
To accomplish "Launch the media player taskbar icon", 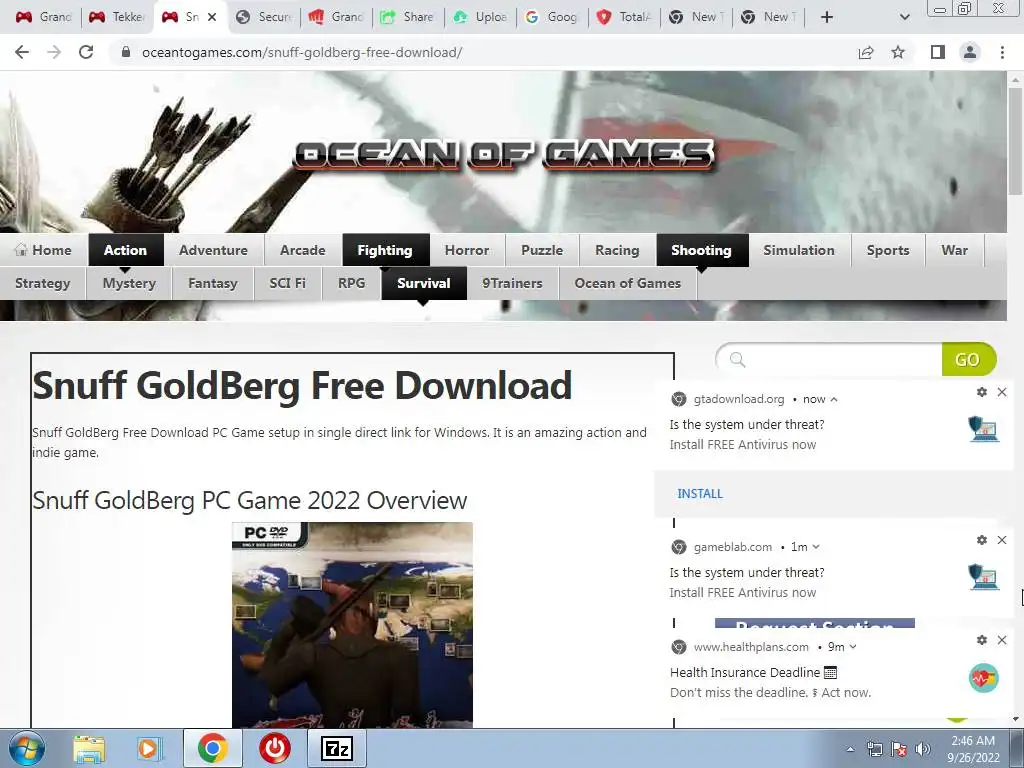I will tap(149, 748).
